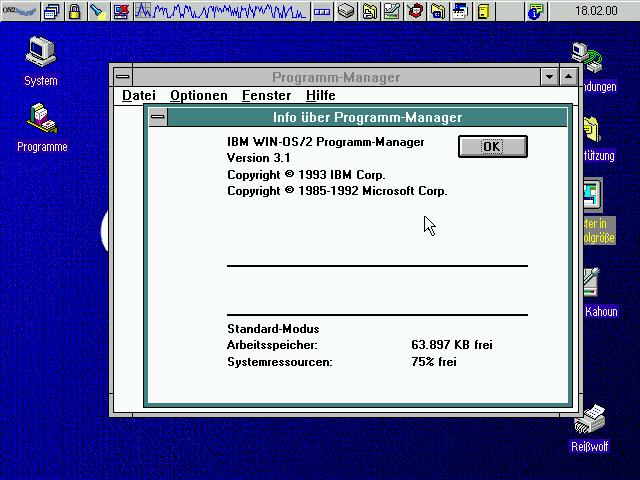
Task: Click the red telephone-style icon in the tray
Action: coord(415,11)
